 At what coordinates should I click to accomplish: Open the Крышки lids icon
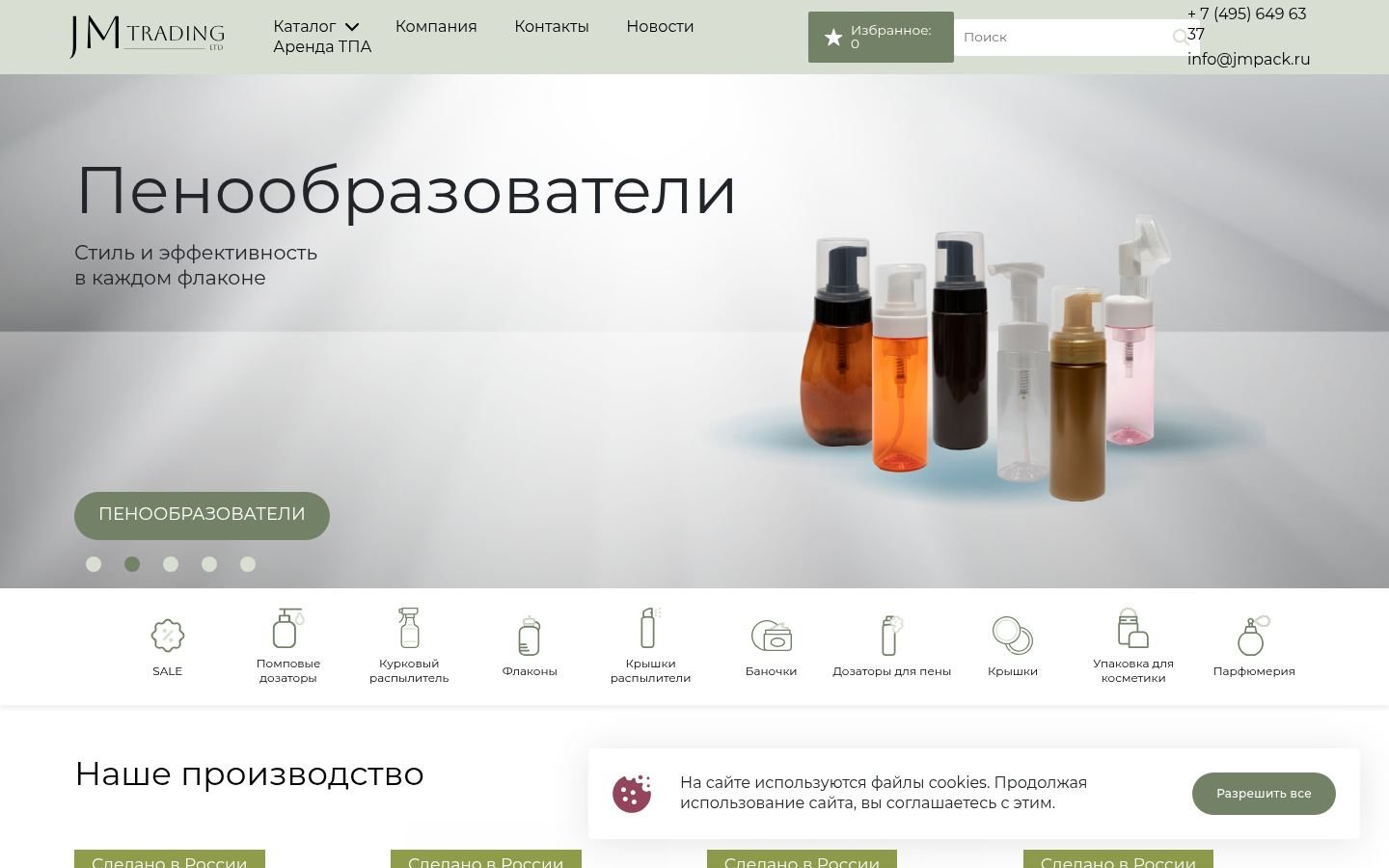(1013, 636)
